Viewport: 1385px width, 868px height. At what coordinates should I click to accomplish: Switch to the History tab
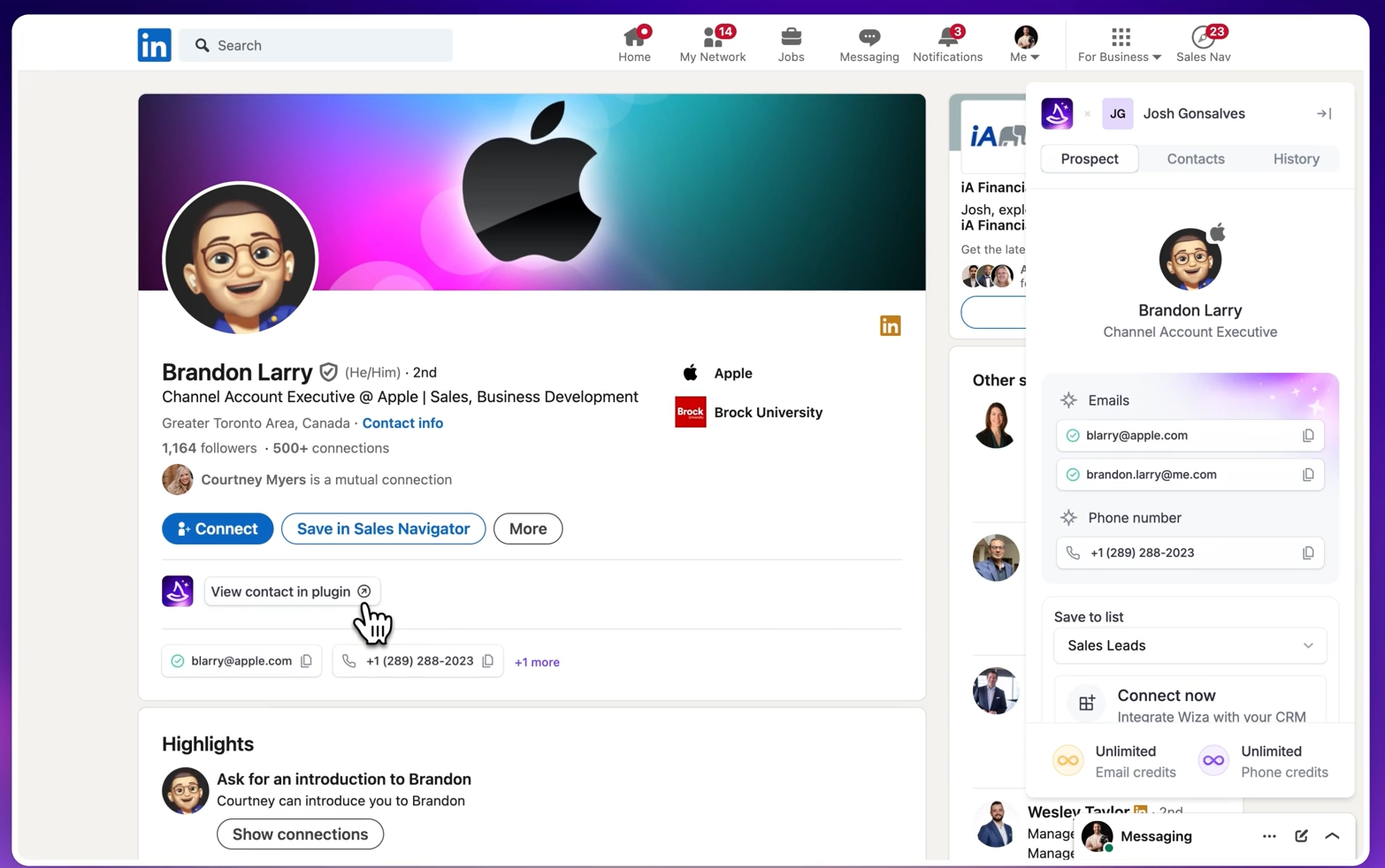coord(1297,159)
